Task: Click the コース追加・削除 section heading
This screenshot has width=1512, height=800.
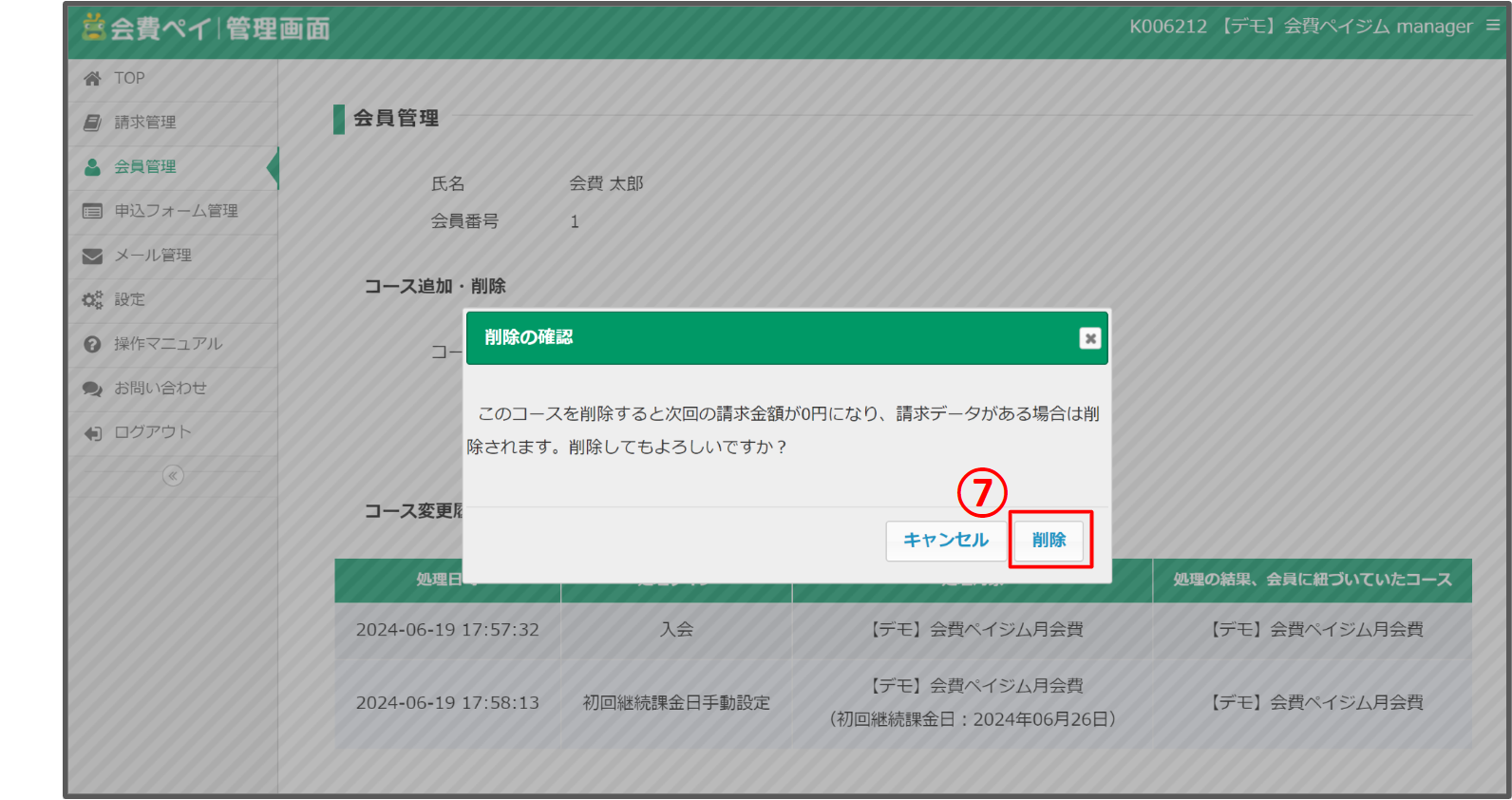Action: coord(435,286)
